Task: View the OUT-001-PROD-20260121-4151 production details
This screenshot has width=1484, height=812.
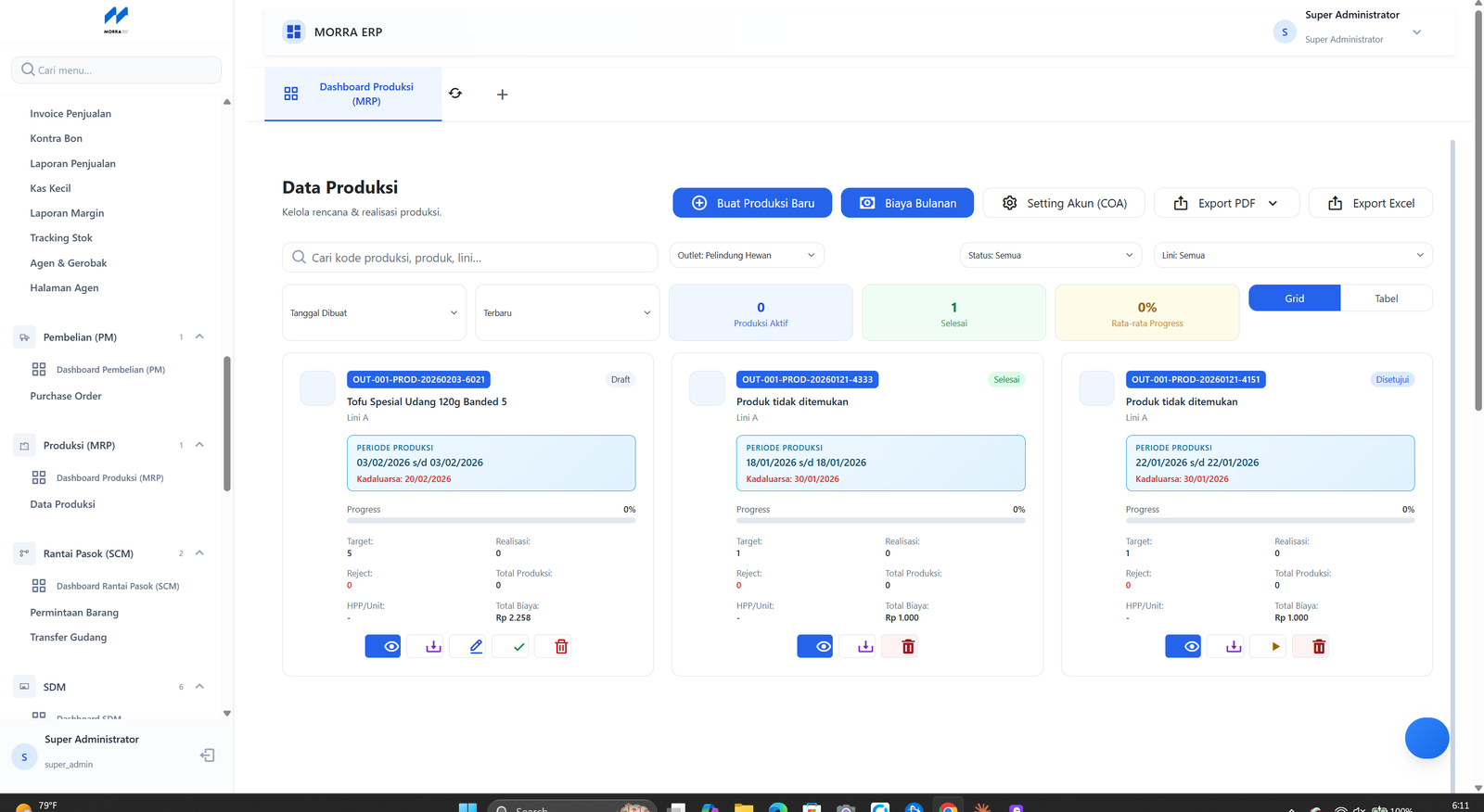Action: tap(1183, 646)
